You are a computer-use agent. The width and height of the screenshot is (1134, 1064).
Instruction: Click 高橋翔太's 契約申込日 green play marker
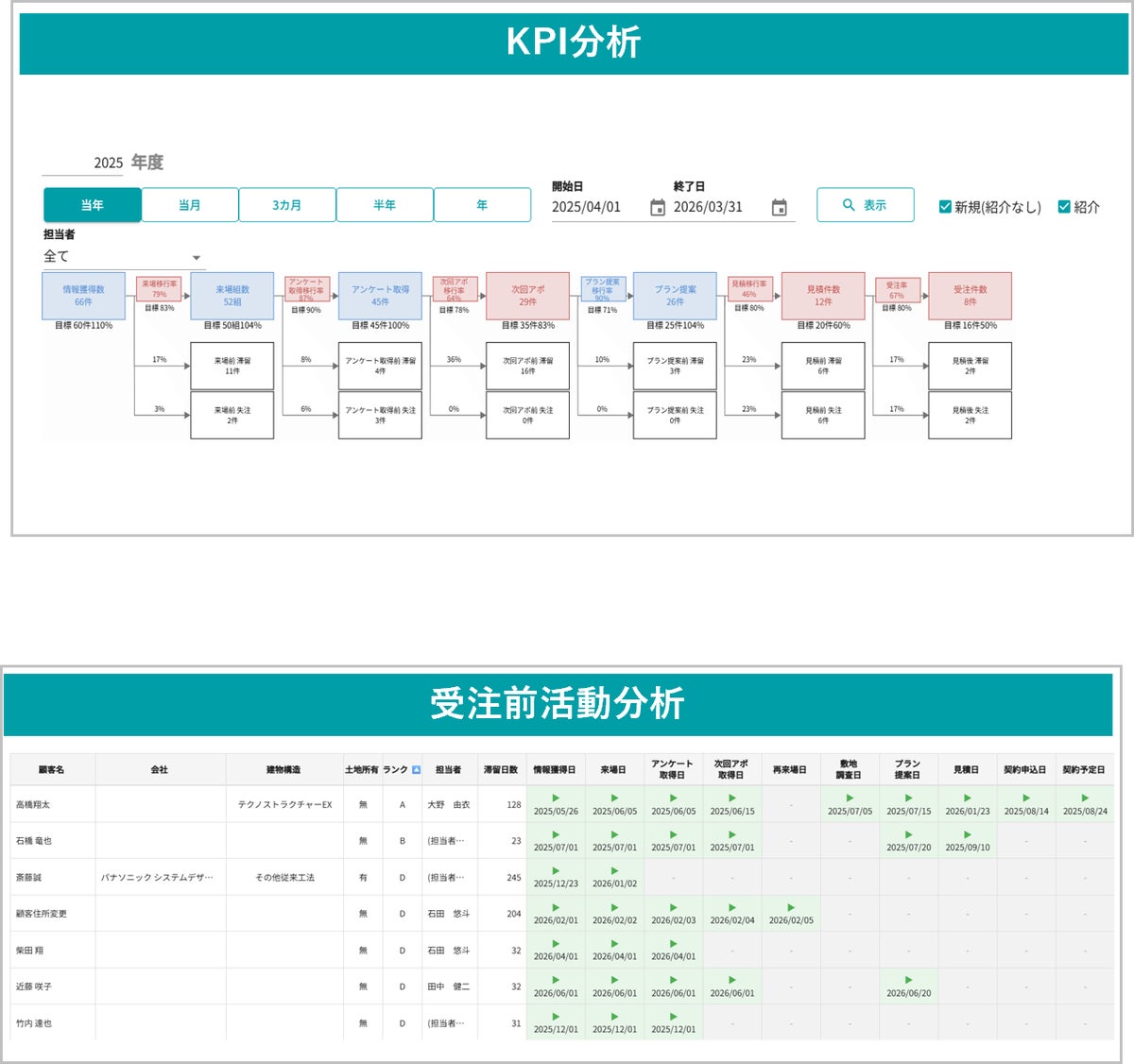click(1026, 798)
